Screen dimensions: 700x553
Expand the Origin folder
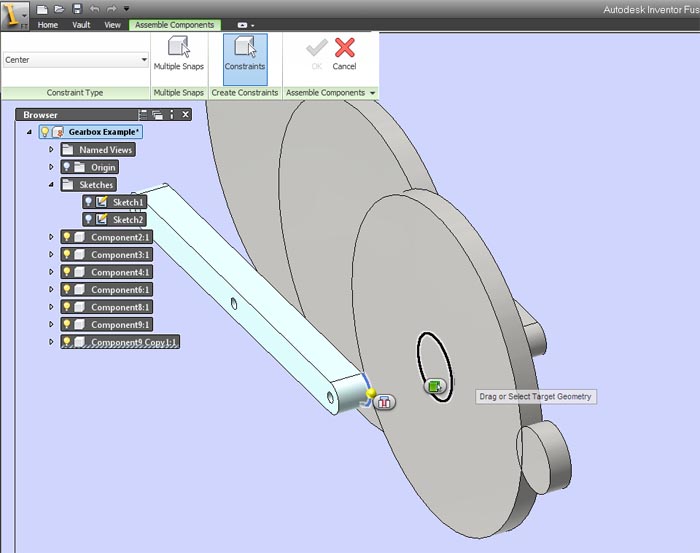tap(51, 167)
